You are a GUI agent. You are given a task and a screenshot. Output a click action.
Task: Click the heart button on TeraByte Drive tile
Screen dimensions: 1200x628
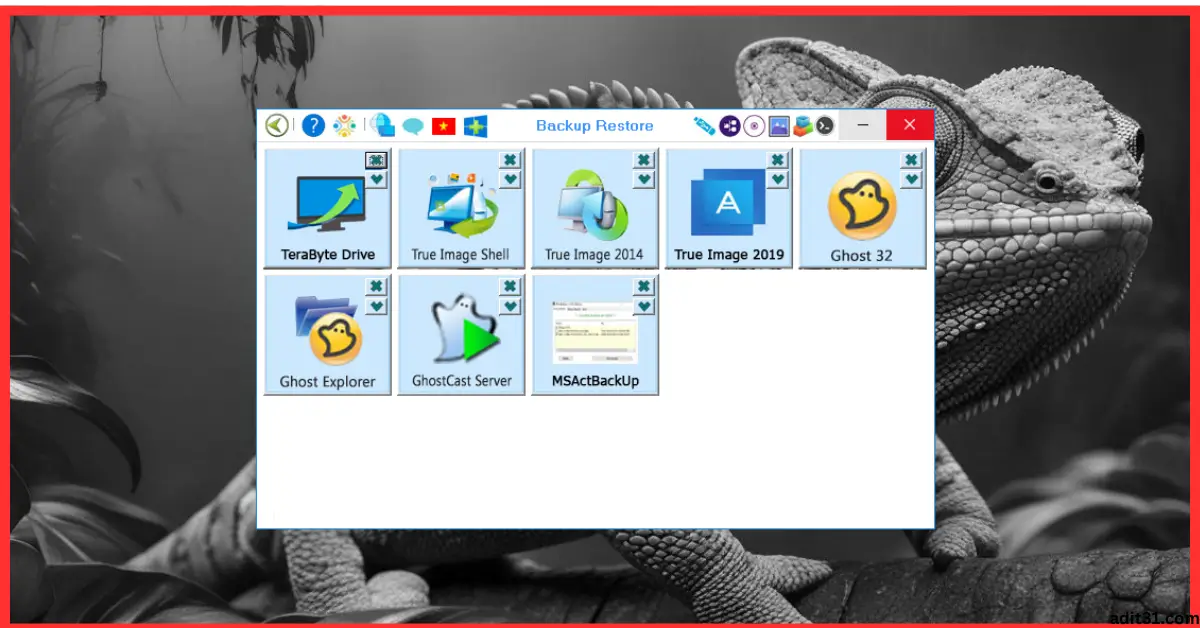point(376,179)
